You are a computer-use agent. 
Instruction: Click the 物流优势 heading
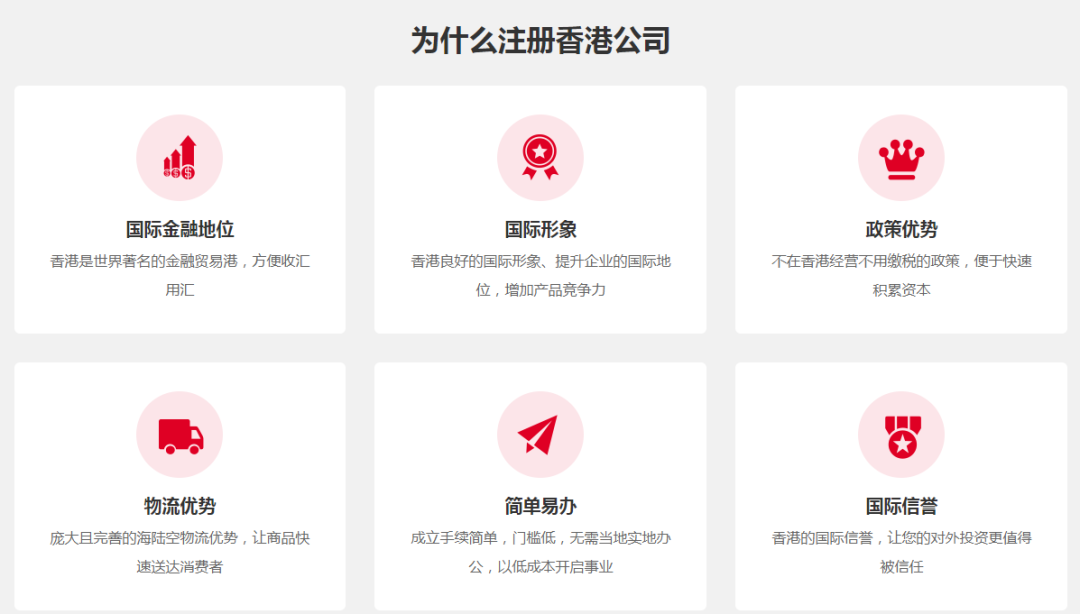click(x=179, y=506)
